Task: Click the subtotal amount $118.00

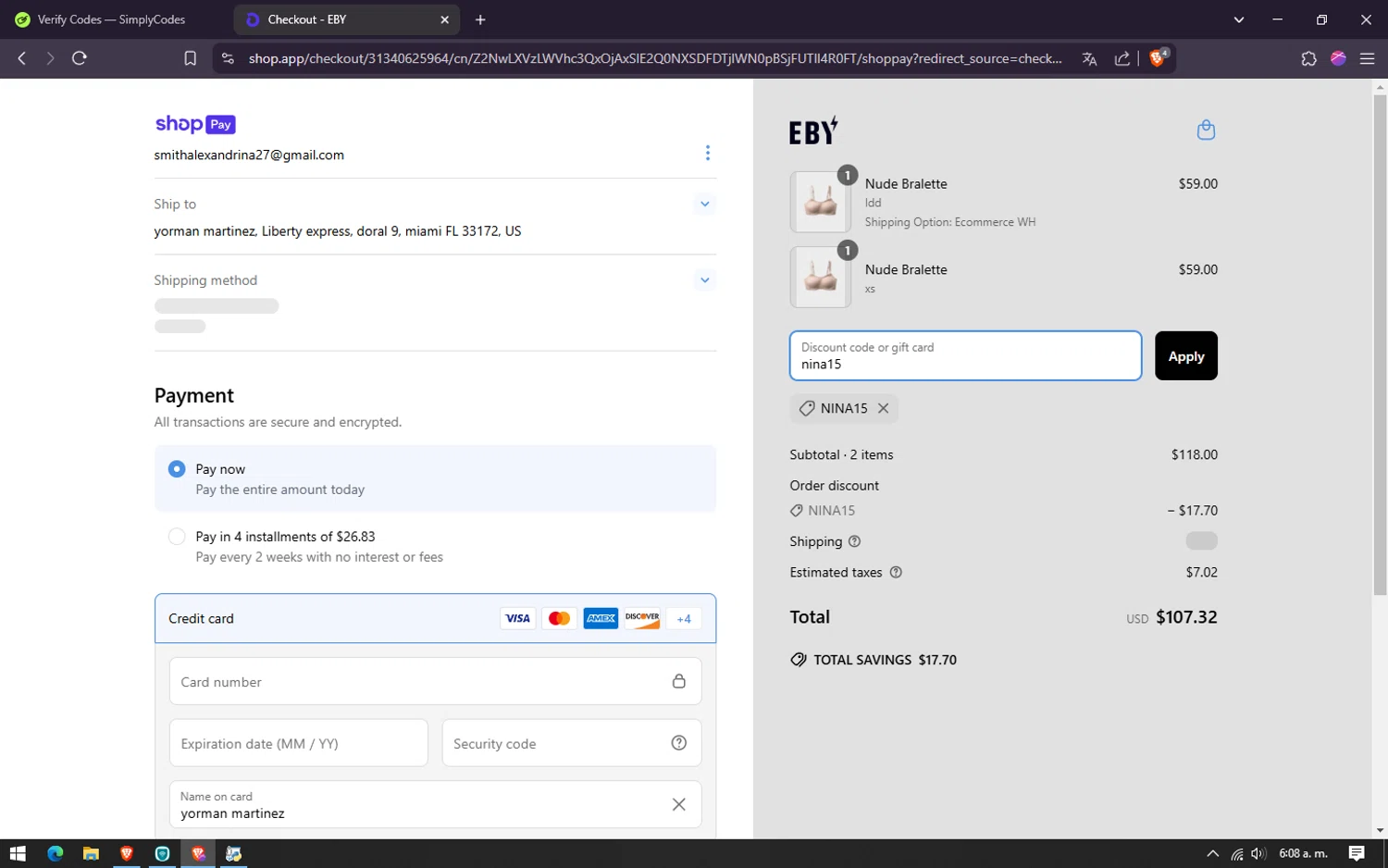Action: pos(1194,454)
